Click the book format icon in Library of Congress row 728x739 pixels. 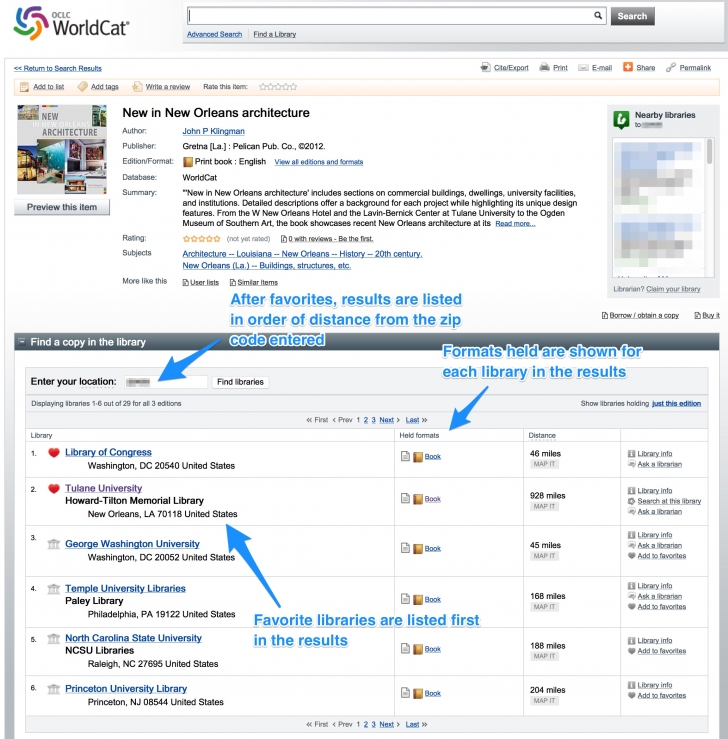coord(418,457)
